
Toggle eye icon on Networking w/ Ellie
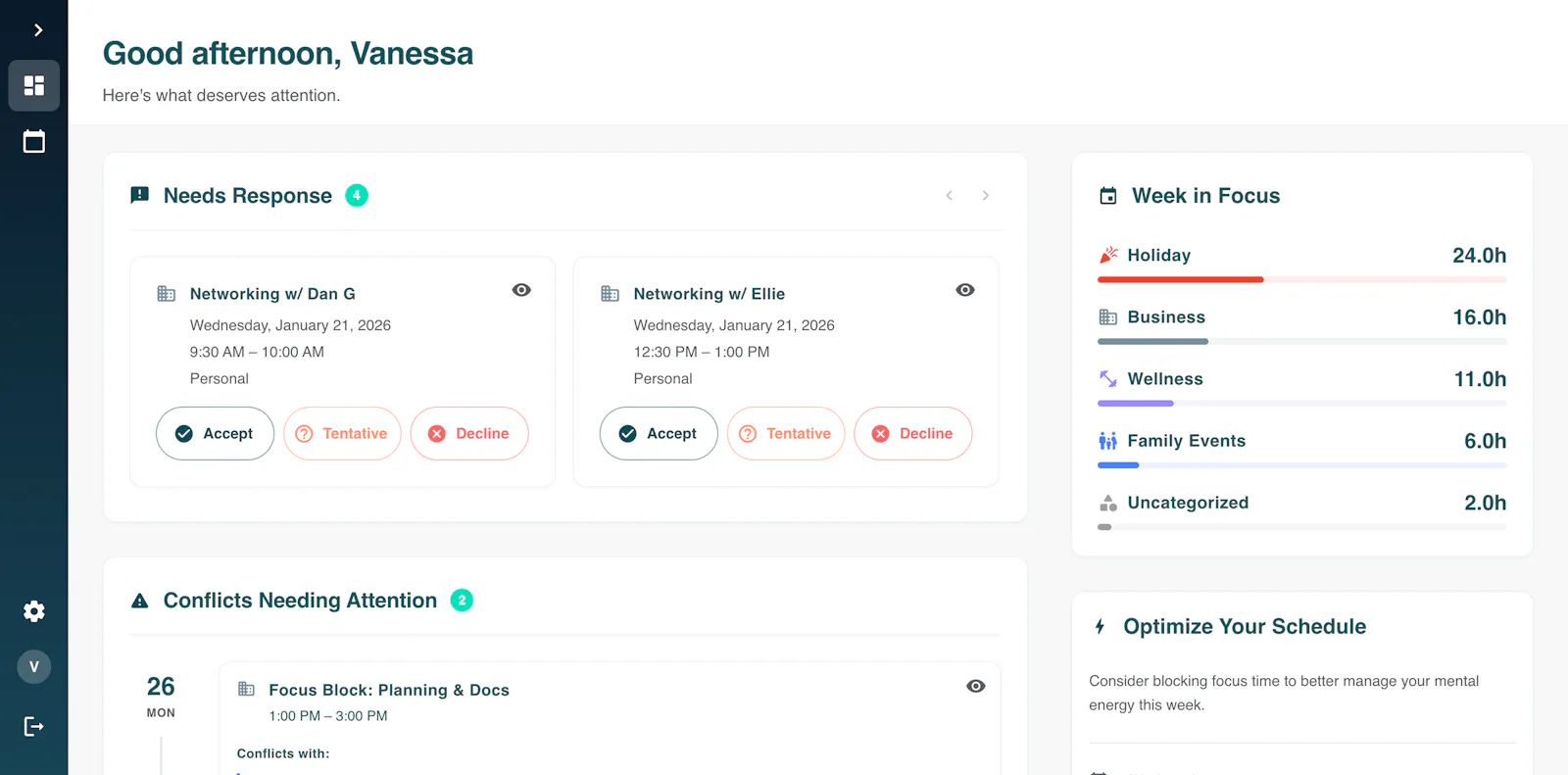coord(965,290)
